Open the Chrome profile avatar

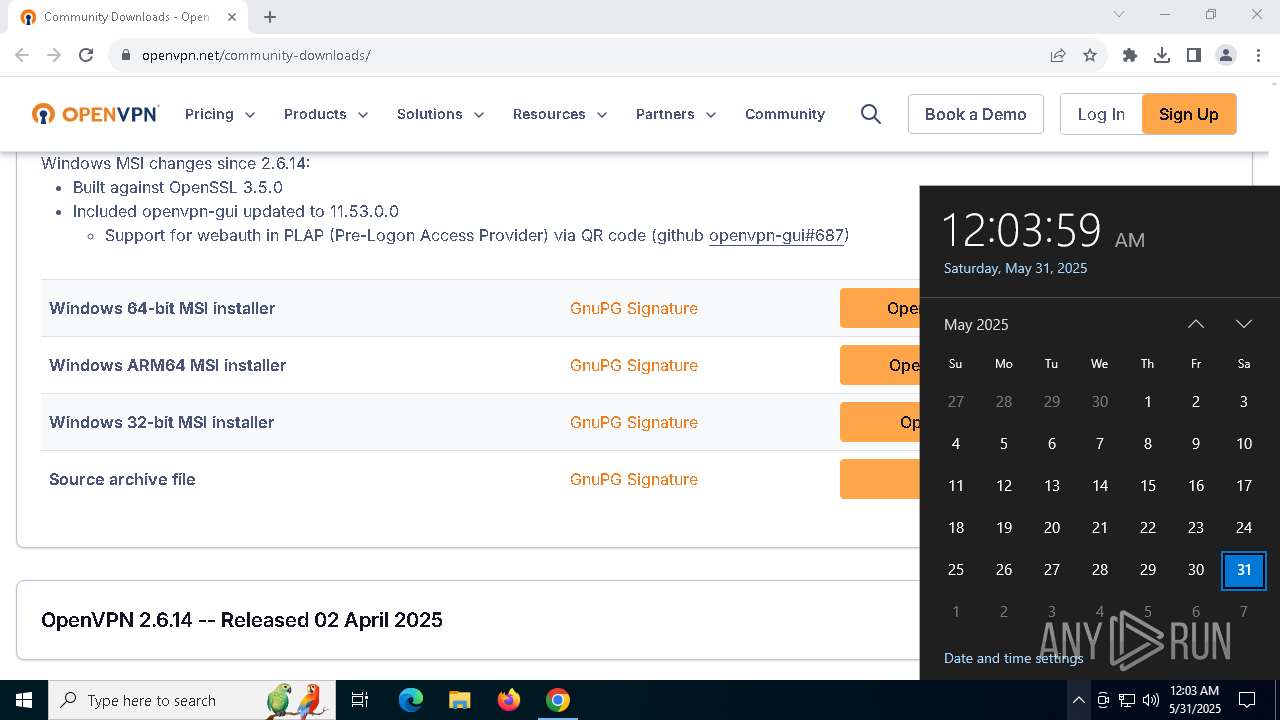pyautogui.click(x=1226, y=55)
